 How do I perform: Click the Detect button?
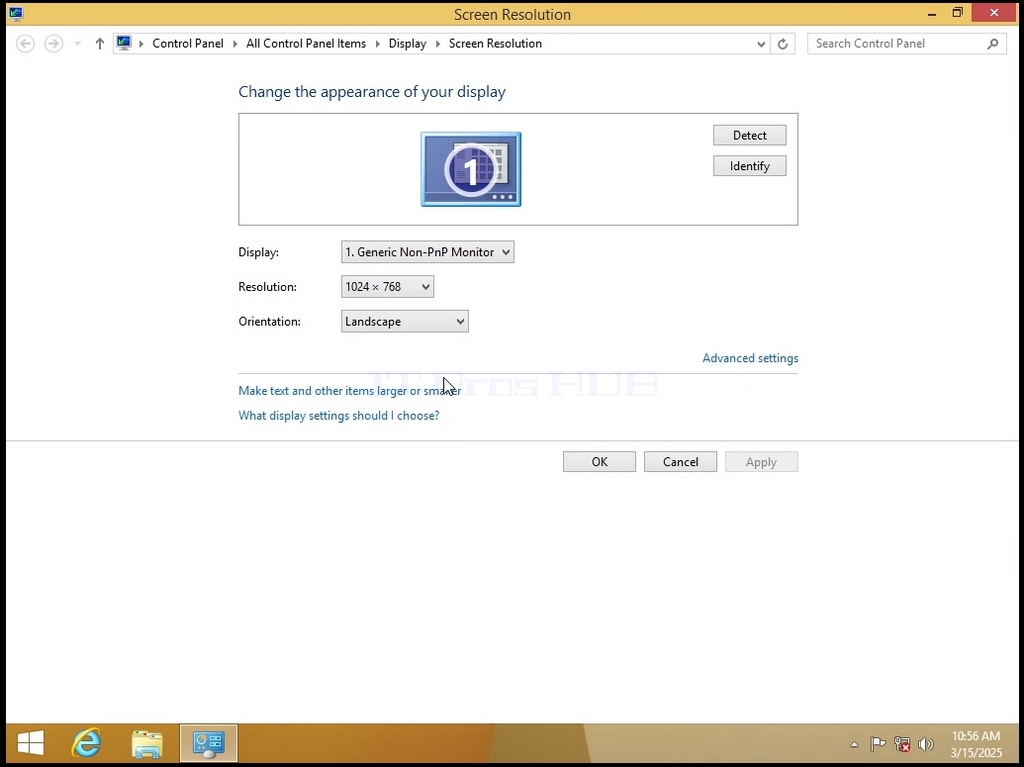click(x=749, y=135)
